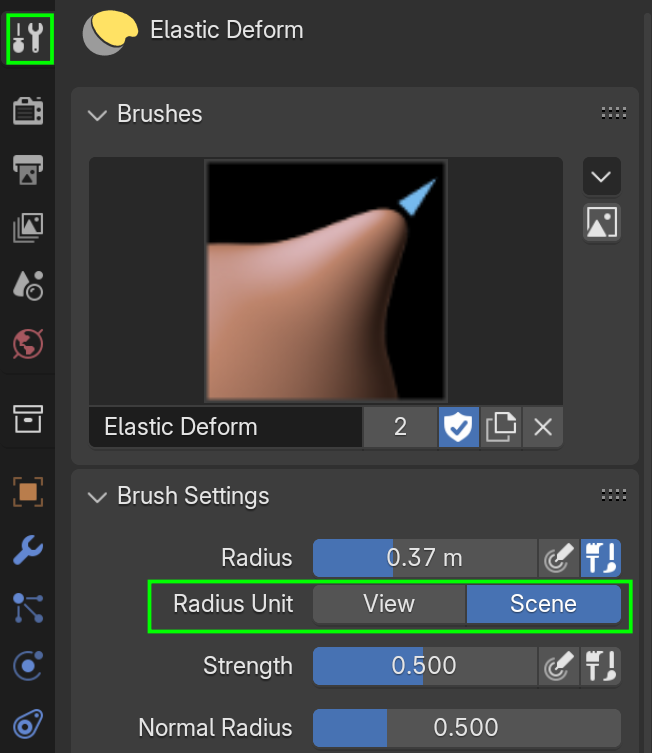Open the Tool properties tab
652x753 pixels.
[x=28, y=38]
